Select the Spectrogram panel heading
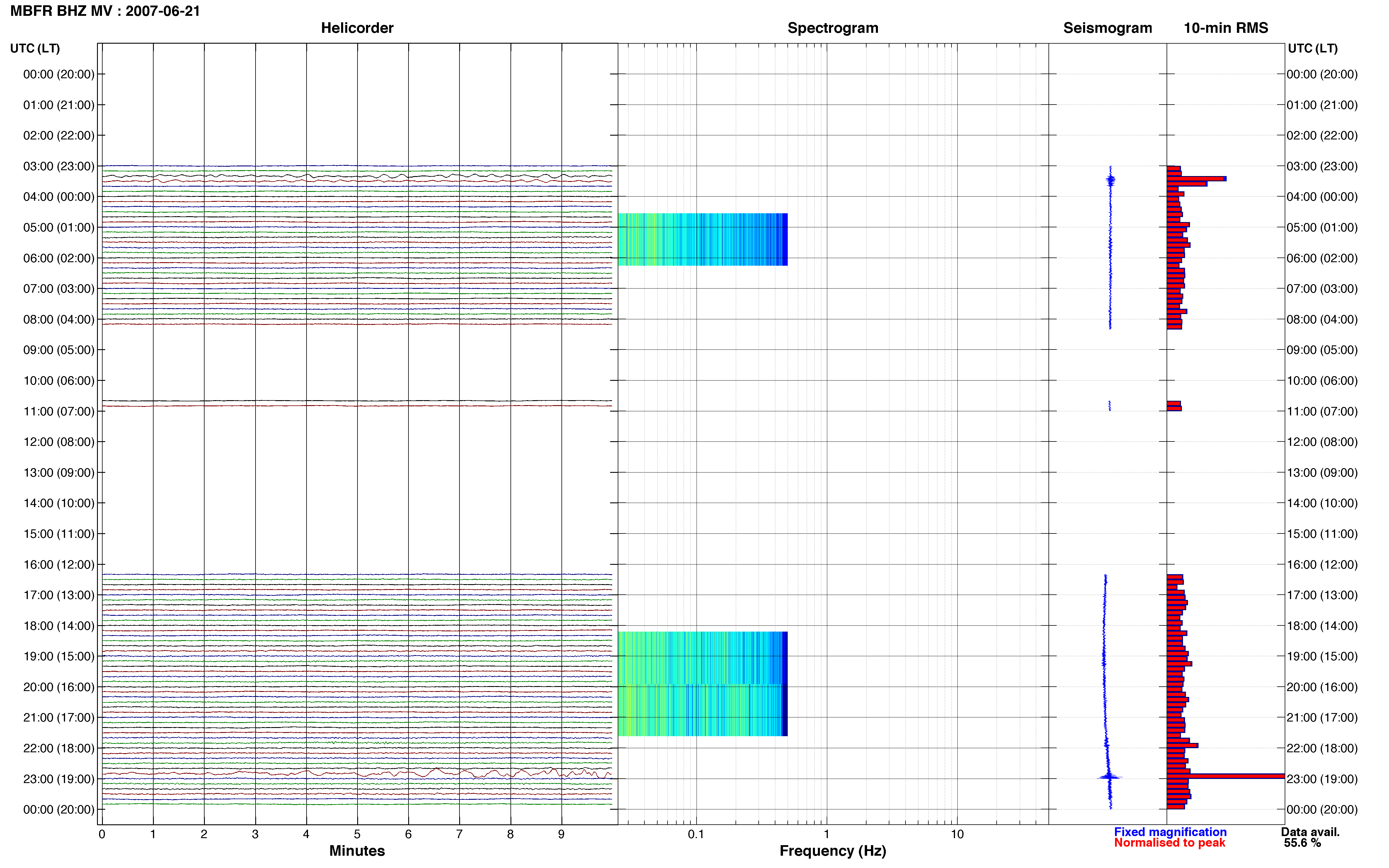This screenshot has height=868, width=1389. pos(833,28)
